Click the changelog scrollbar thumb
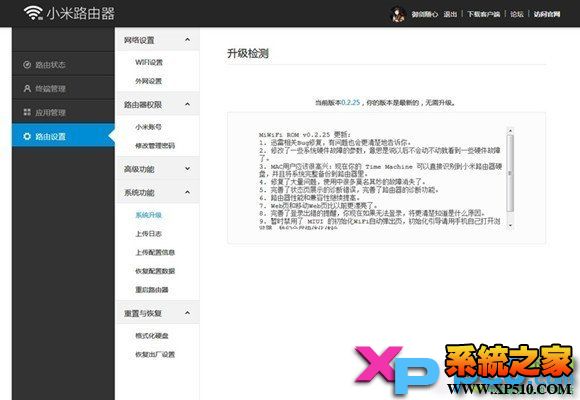580x400 pixels. point(510,173)
